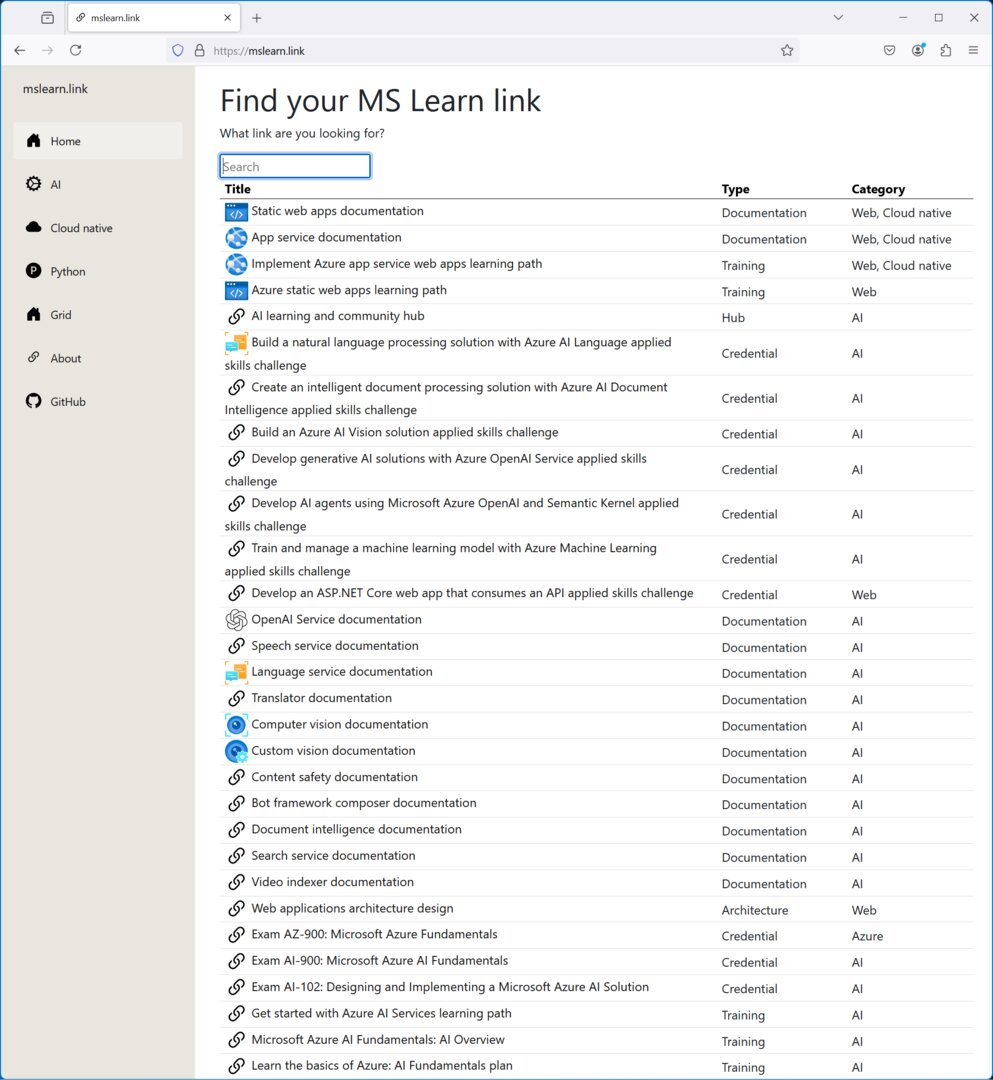The image size is (993, 1080).
Task: Open a new tab with the plus button
Action: pos(257,18)
